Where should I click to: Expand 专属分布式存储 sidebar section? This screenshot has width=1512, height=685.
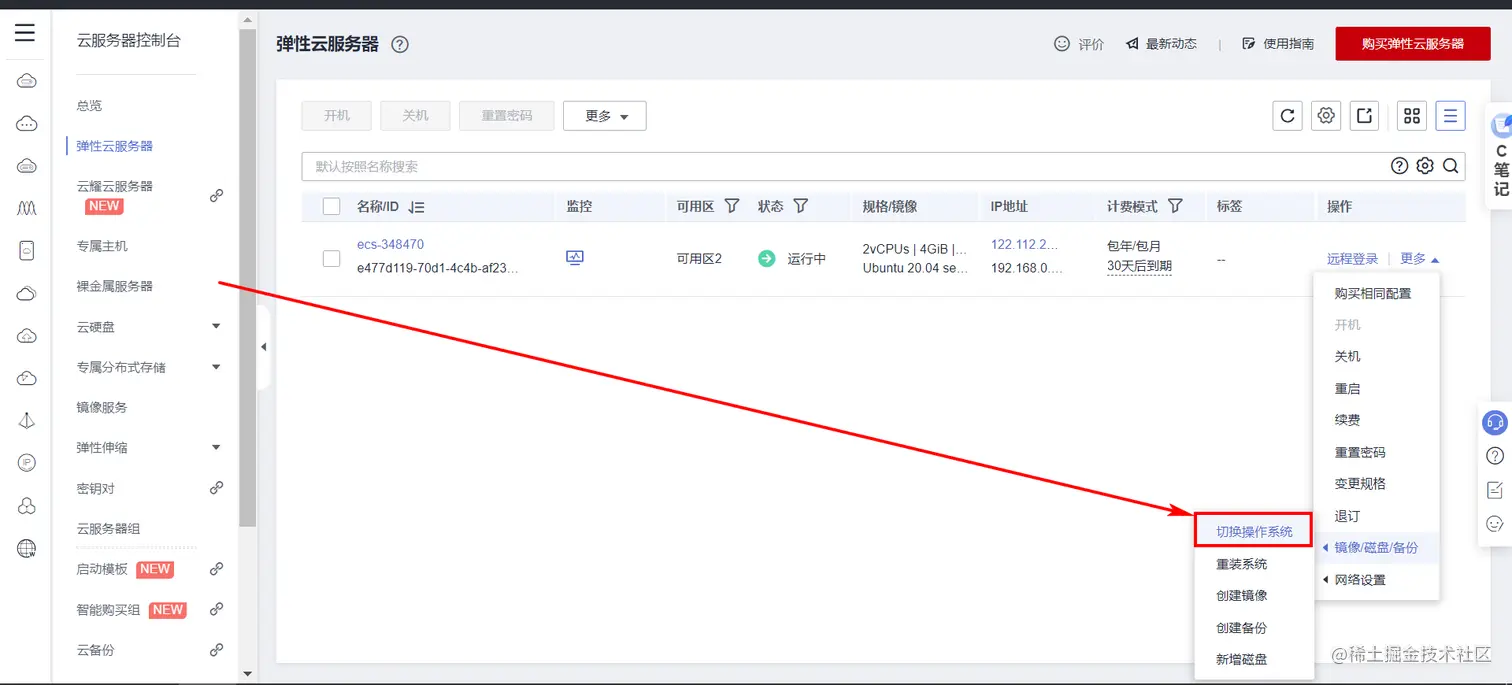(x=216, y=367)
